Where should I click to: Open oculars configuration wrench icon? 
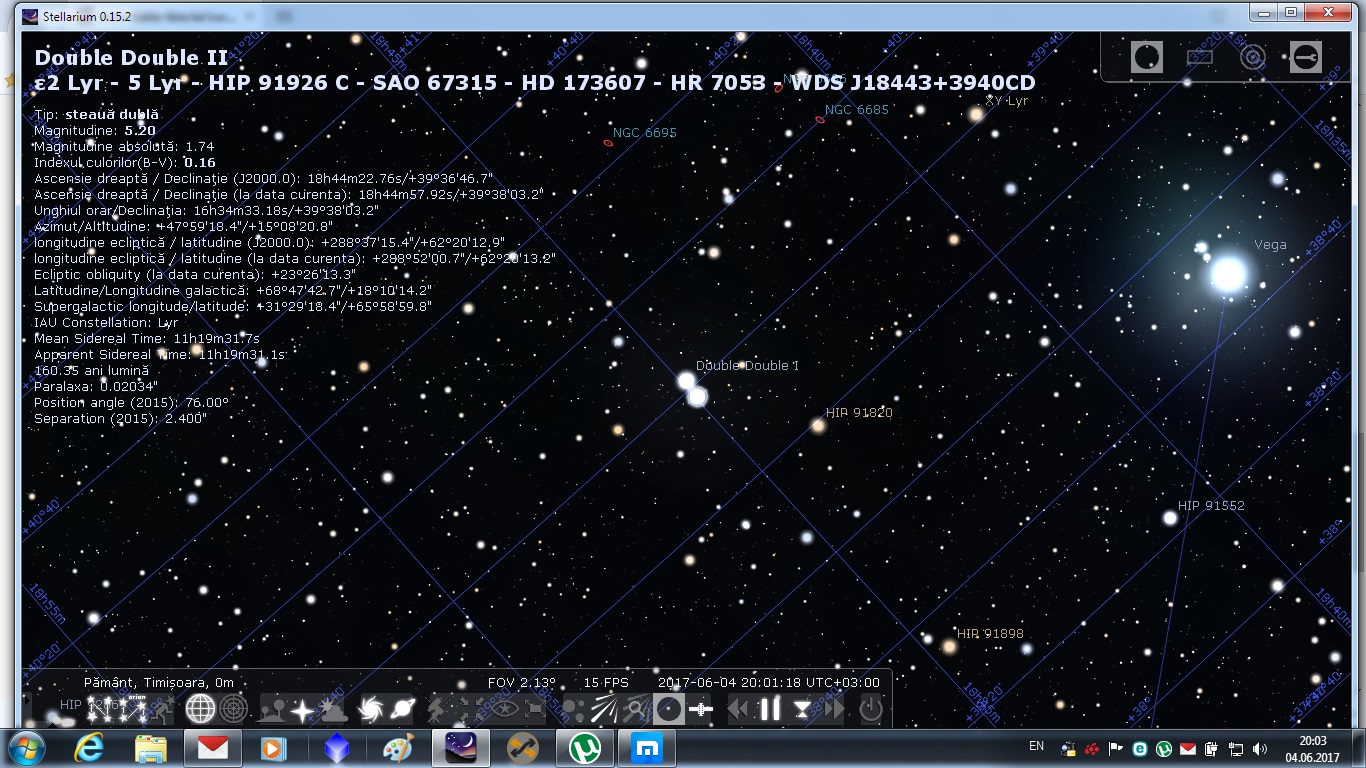tap(1306, 56)
